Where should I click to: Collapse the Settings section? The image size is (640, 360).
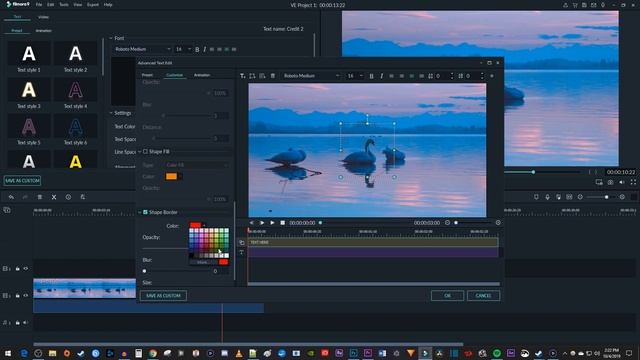click(111, 113)
